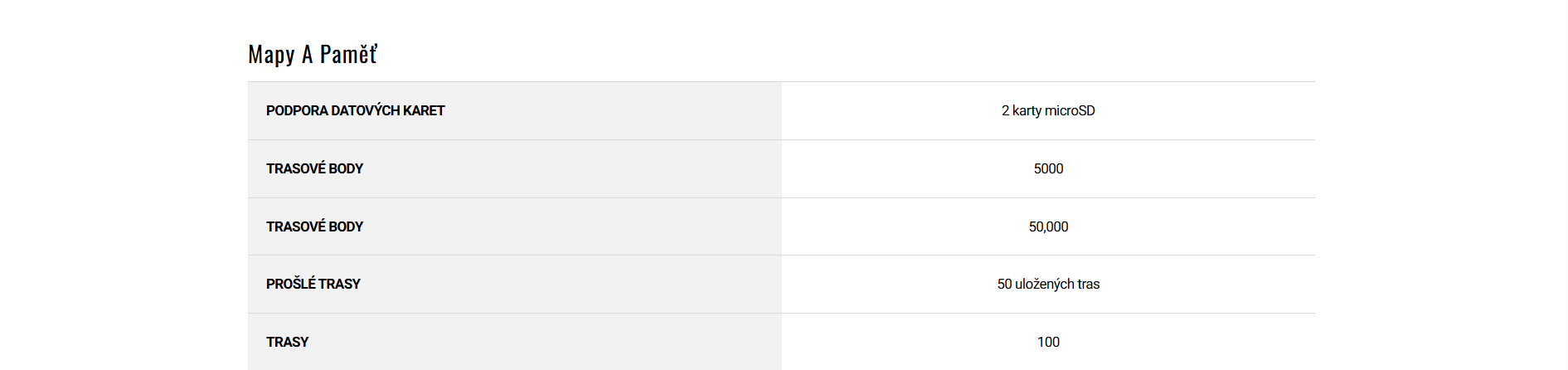Click the word "KARET" in the first label
The image size is (1568, 370).
(425, 110)
